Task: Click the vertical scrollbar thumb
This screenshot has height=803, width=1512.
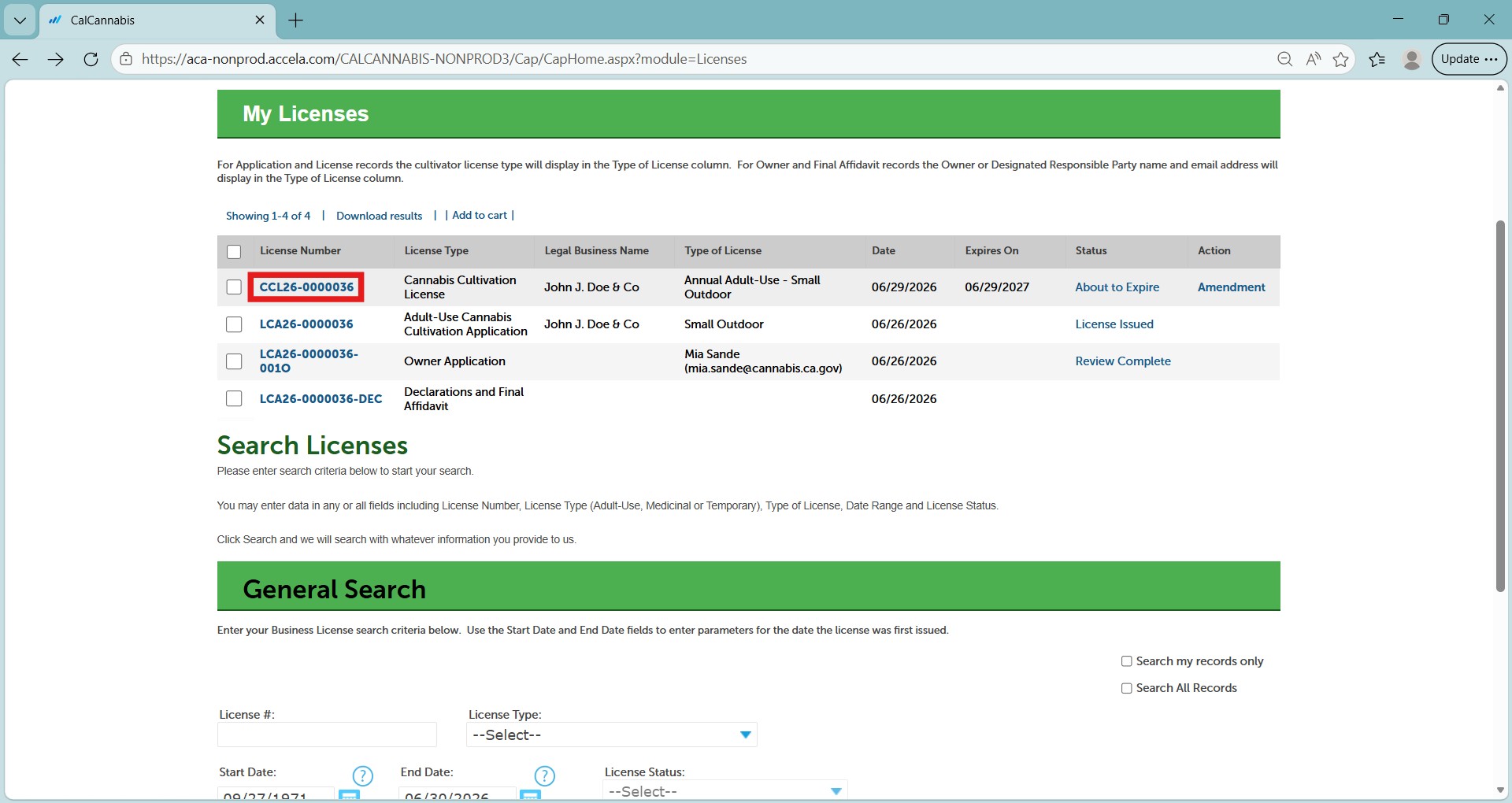Action: 1500,405
